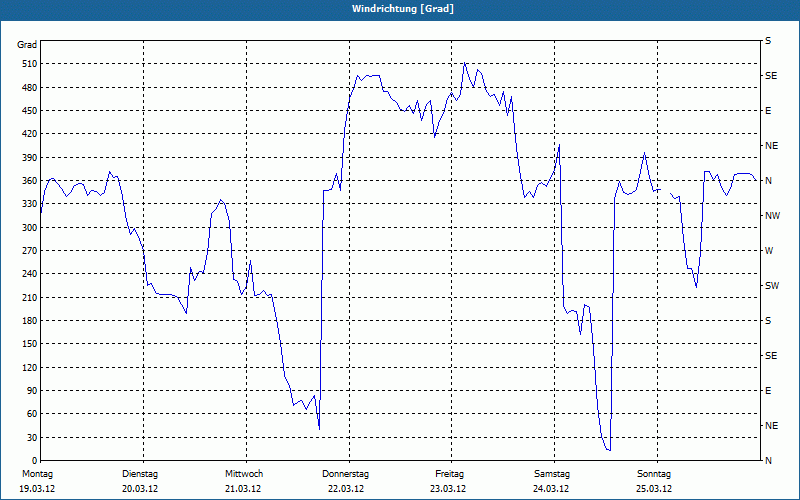
Task: Select the E compass label level with 90
Action: [x=768, y=391]
